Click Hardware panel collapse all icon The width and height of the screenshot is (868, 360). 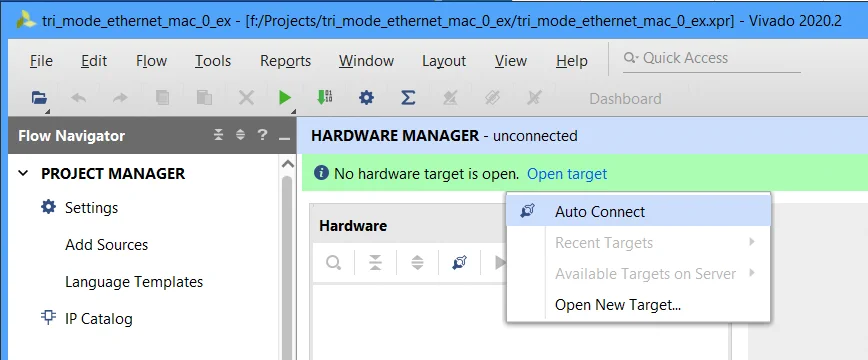coord(375,263)
